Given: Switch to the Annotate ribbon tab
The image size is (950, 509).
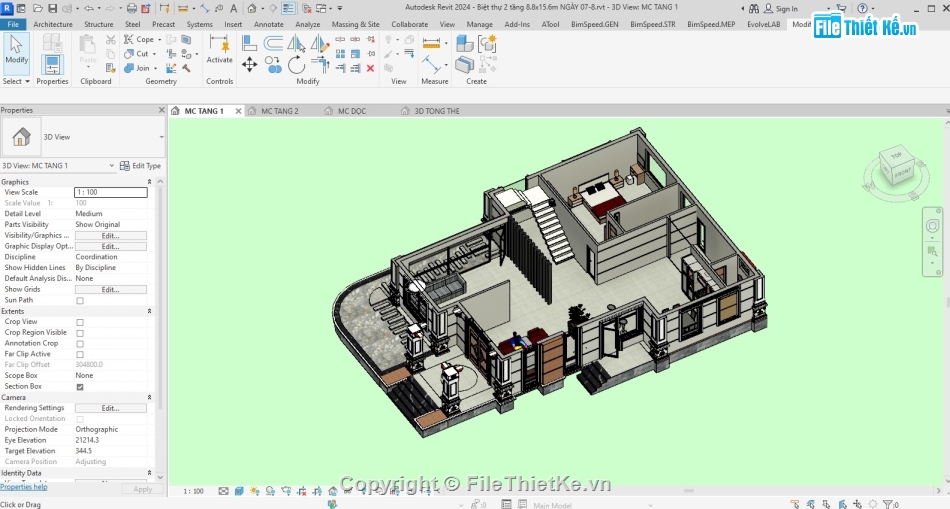Looking at the screenshot, I should coord(268,24).
